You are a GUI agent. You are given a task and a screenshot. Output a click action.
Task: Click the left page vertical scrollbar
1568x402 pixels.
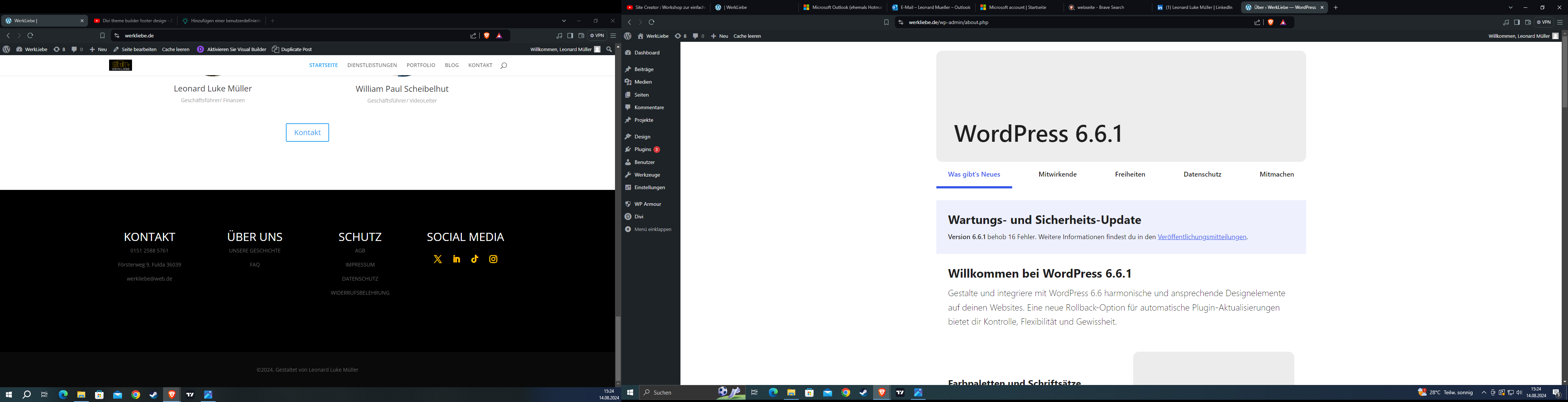click(x=618, y=349)
